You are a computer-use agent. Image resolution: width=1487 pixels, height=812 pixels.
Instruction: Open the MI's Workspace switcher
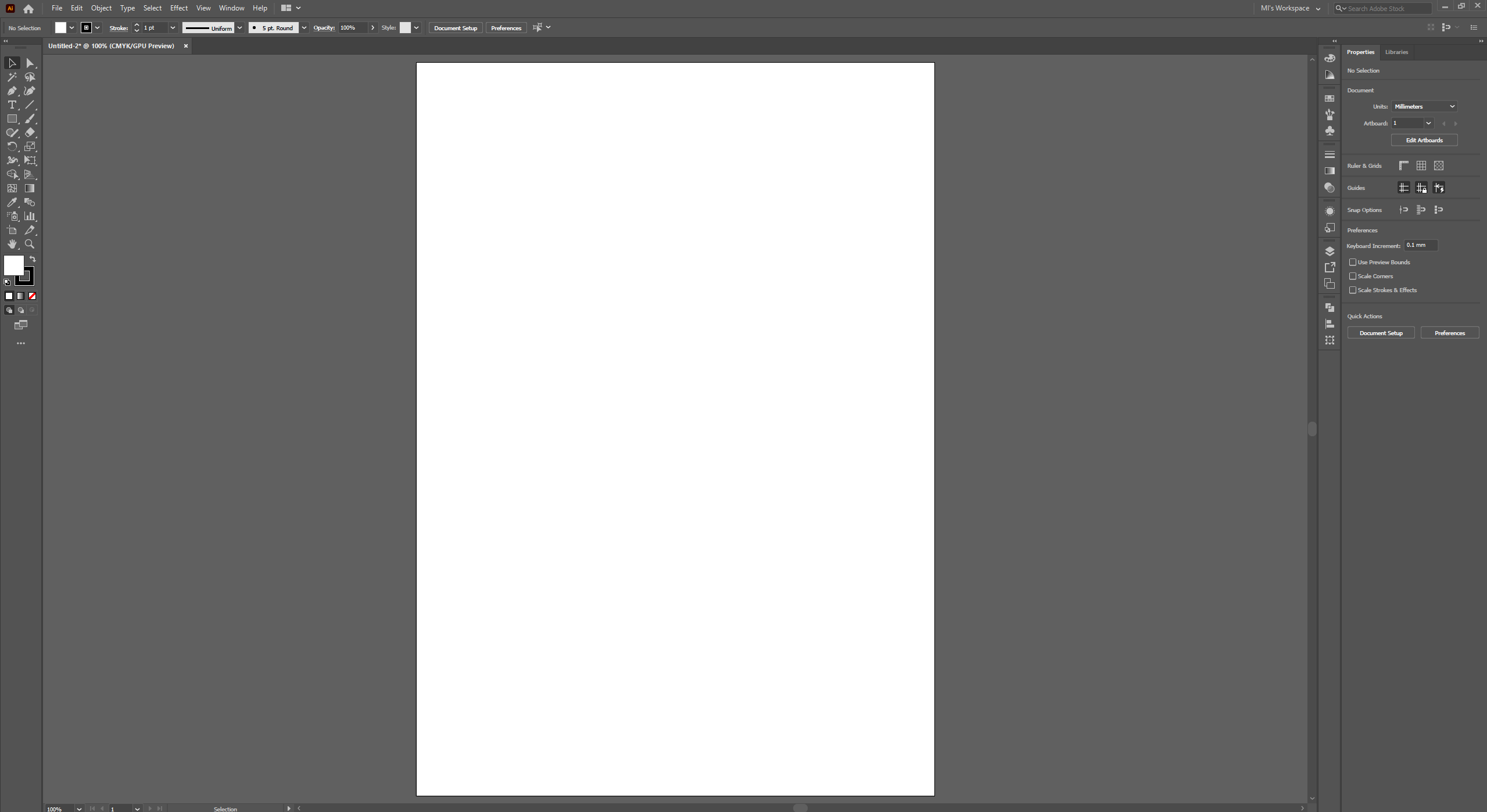[x=1291, y=8]
